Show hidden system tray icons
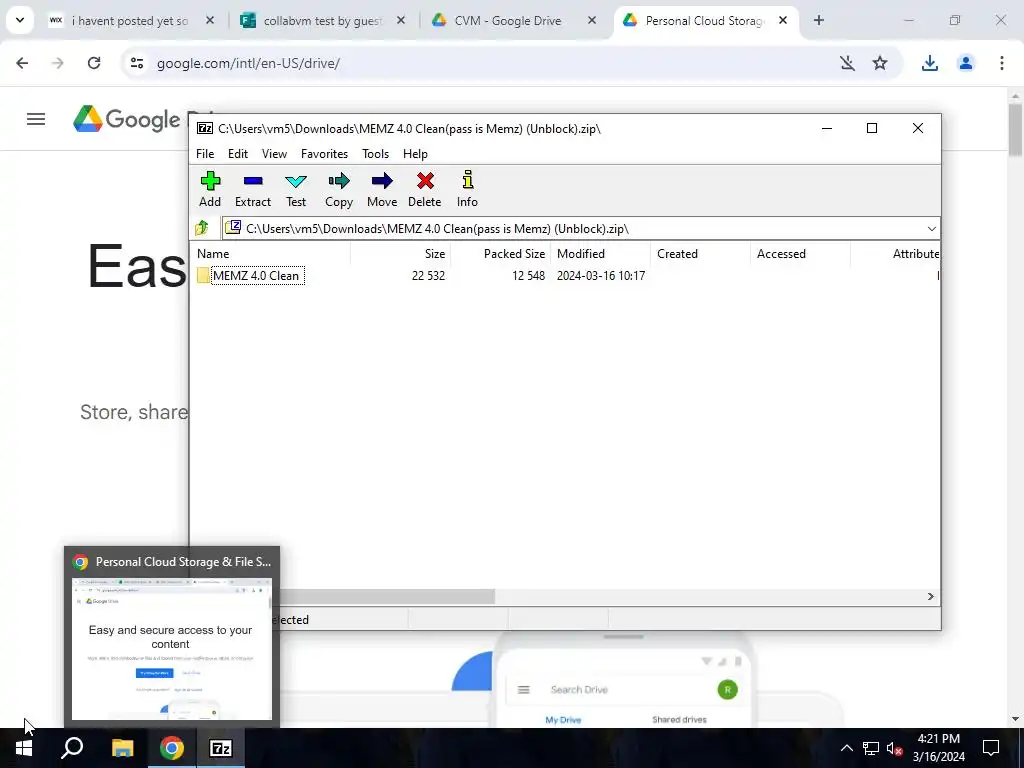1024x768 pixels. point(846,748)
